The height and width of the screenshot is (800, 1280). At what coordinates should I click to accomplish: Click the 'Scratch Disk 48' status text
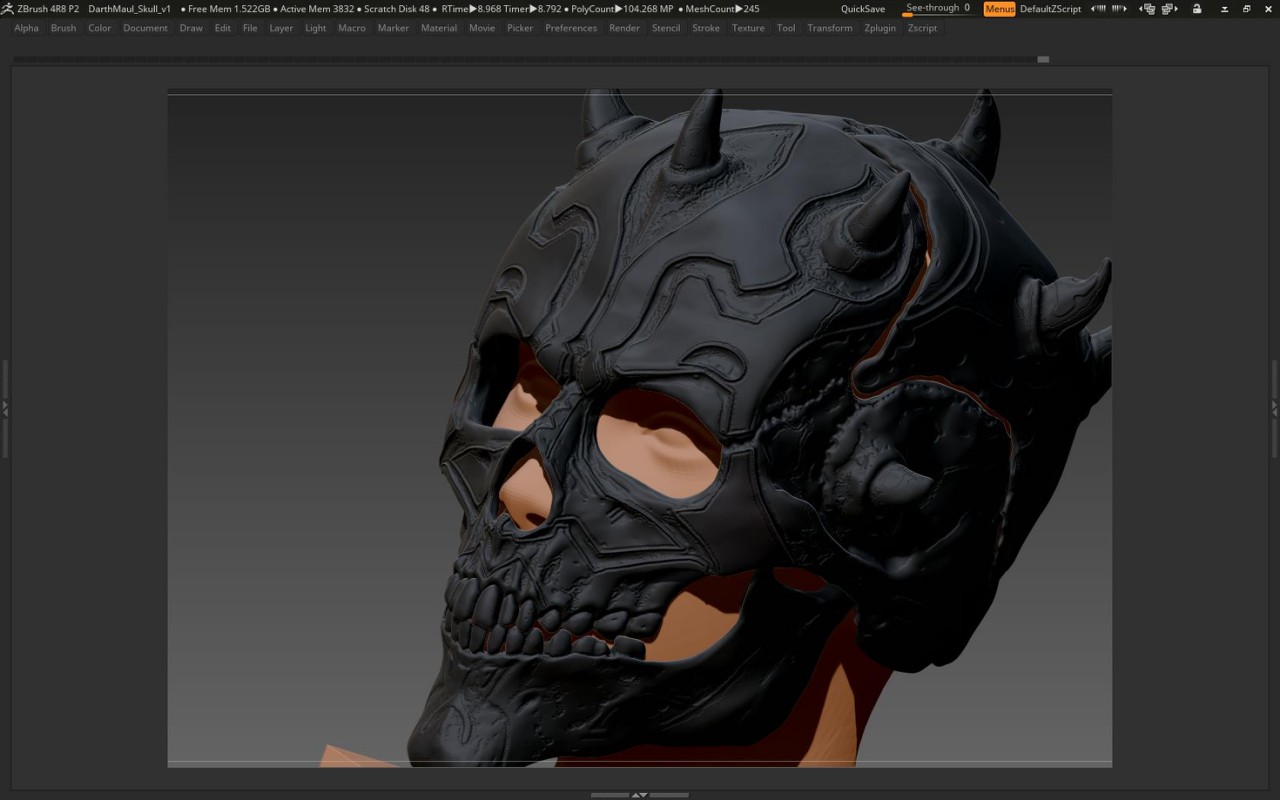pos(397,9)
